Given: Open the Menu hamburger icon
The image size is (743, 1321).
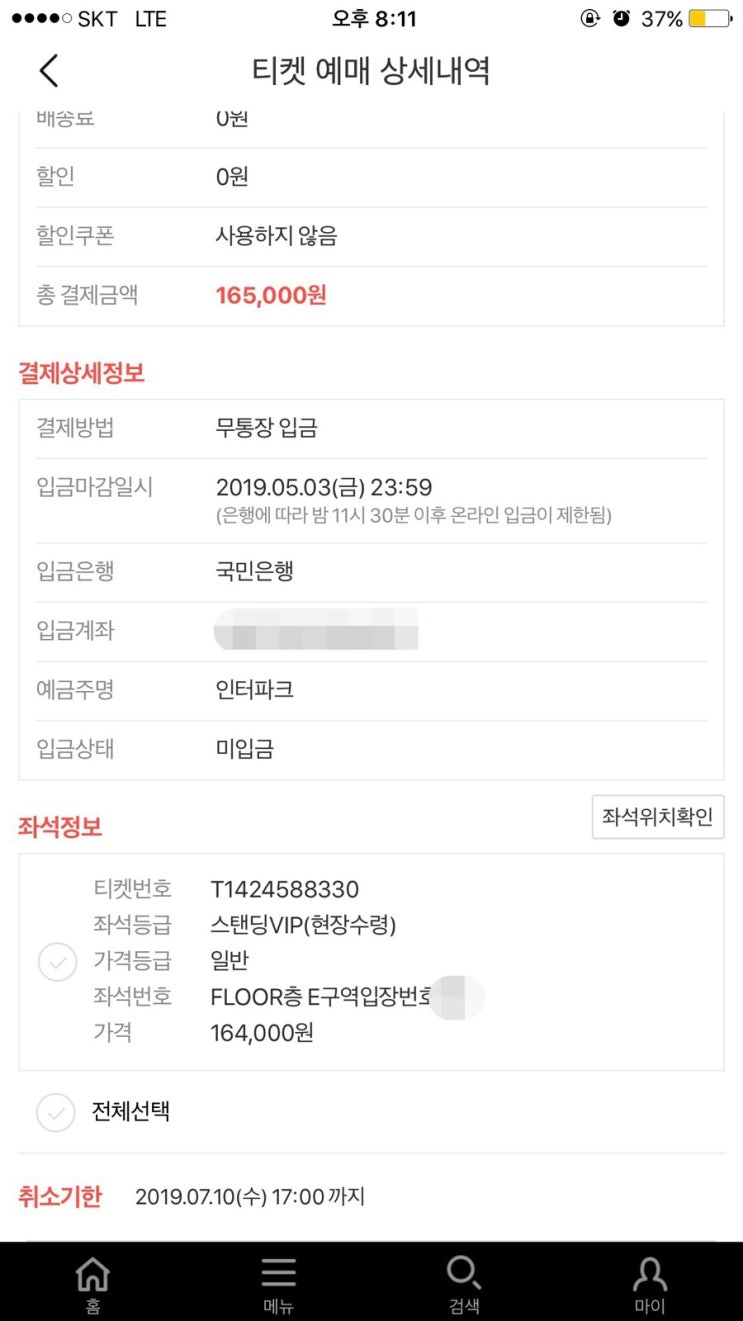Looking at the screenshot, I should tap(278, 1272).
